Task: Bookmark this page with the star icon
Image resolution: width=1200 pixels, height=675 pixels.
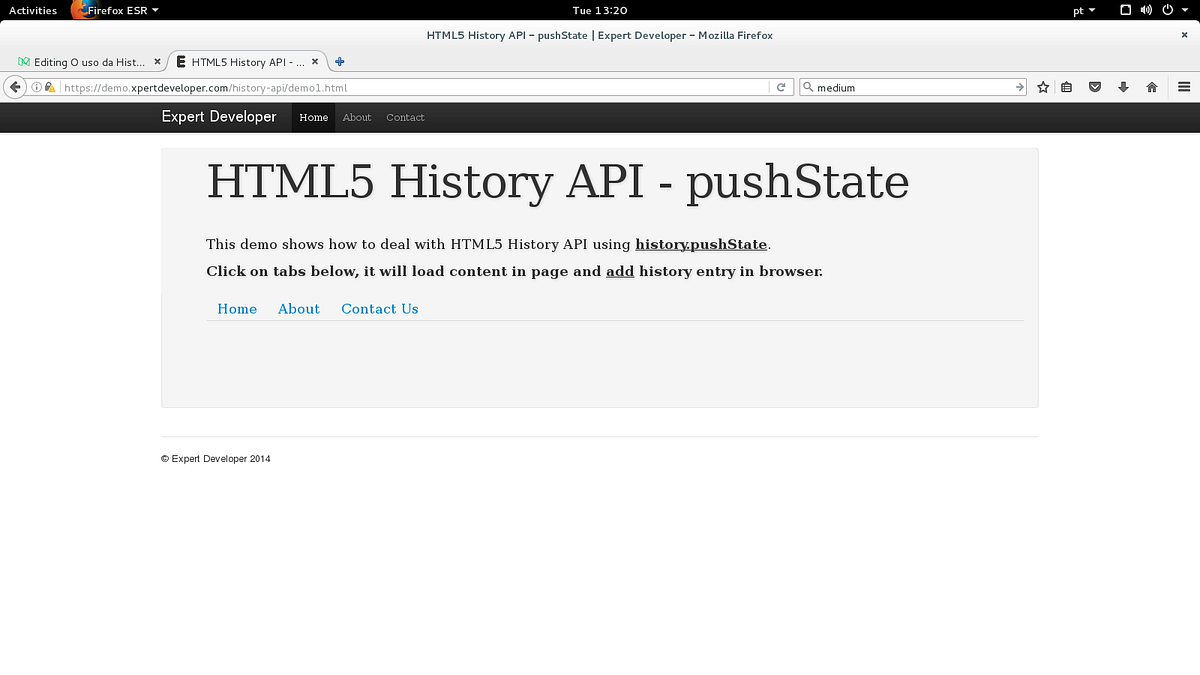Action: click(1043, 87)
